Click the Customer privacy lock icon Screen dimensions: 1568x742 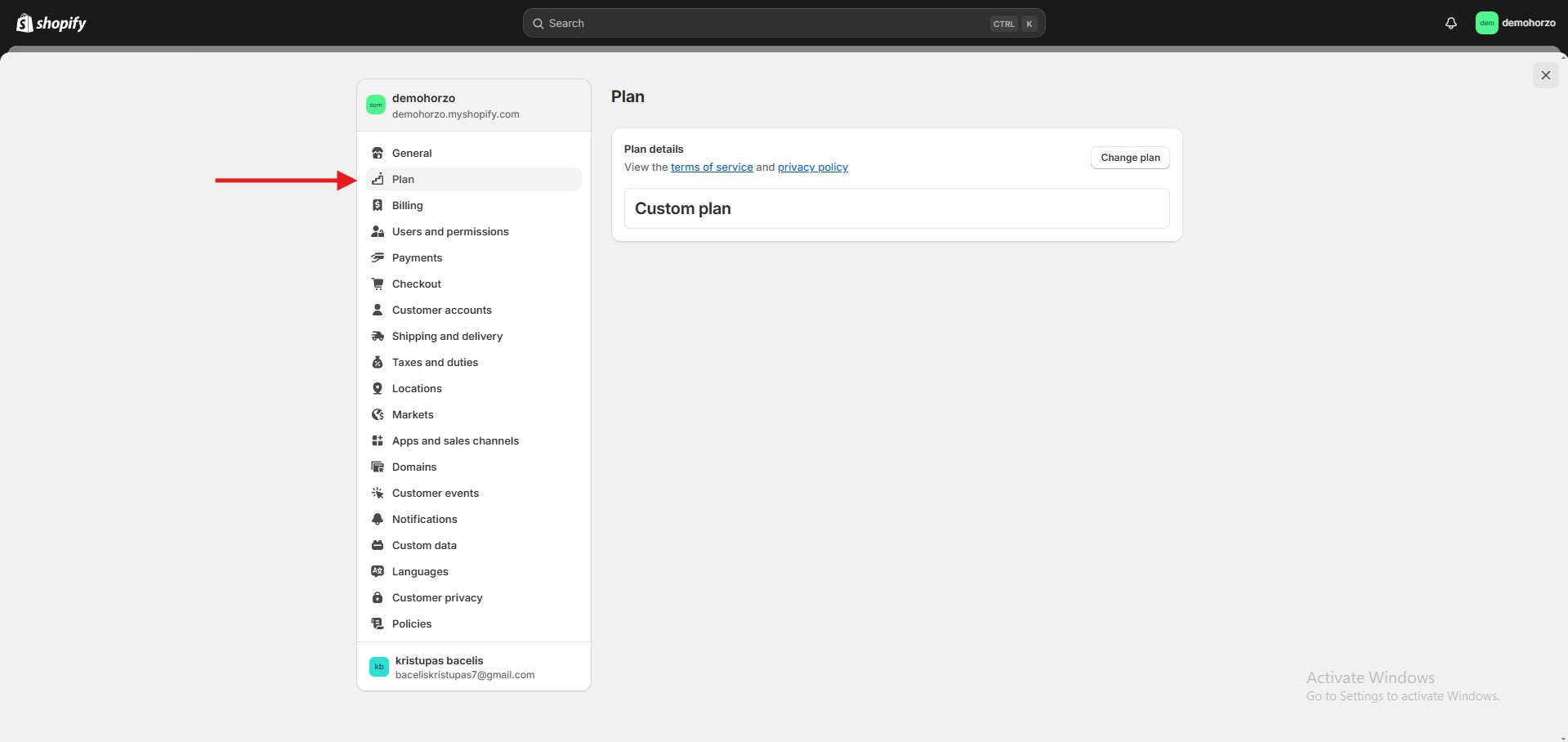coord(377,597)
